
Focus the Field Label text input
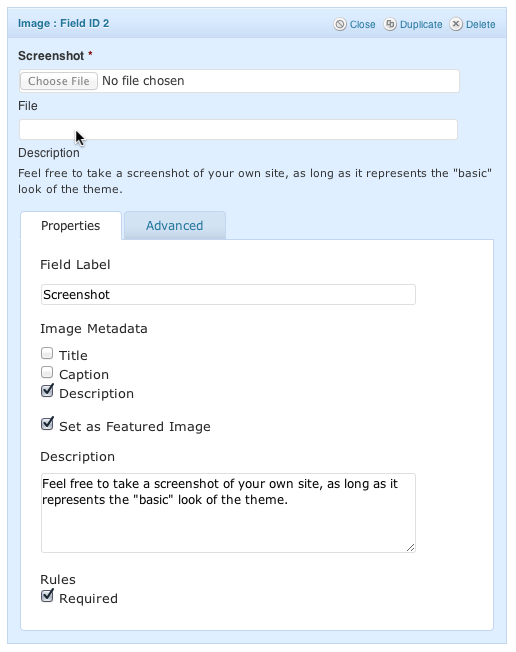pos(228,294)
